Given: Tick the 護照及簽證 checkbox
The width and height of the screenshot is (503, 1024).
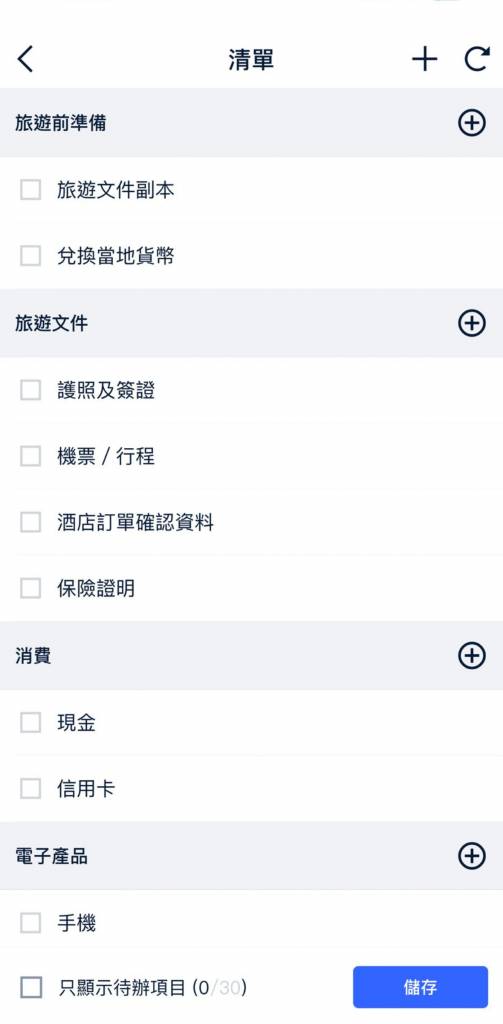Looking at the screenshot, I should point(31,391).
